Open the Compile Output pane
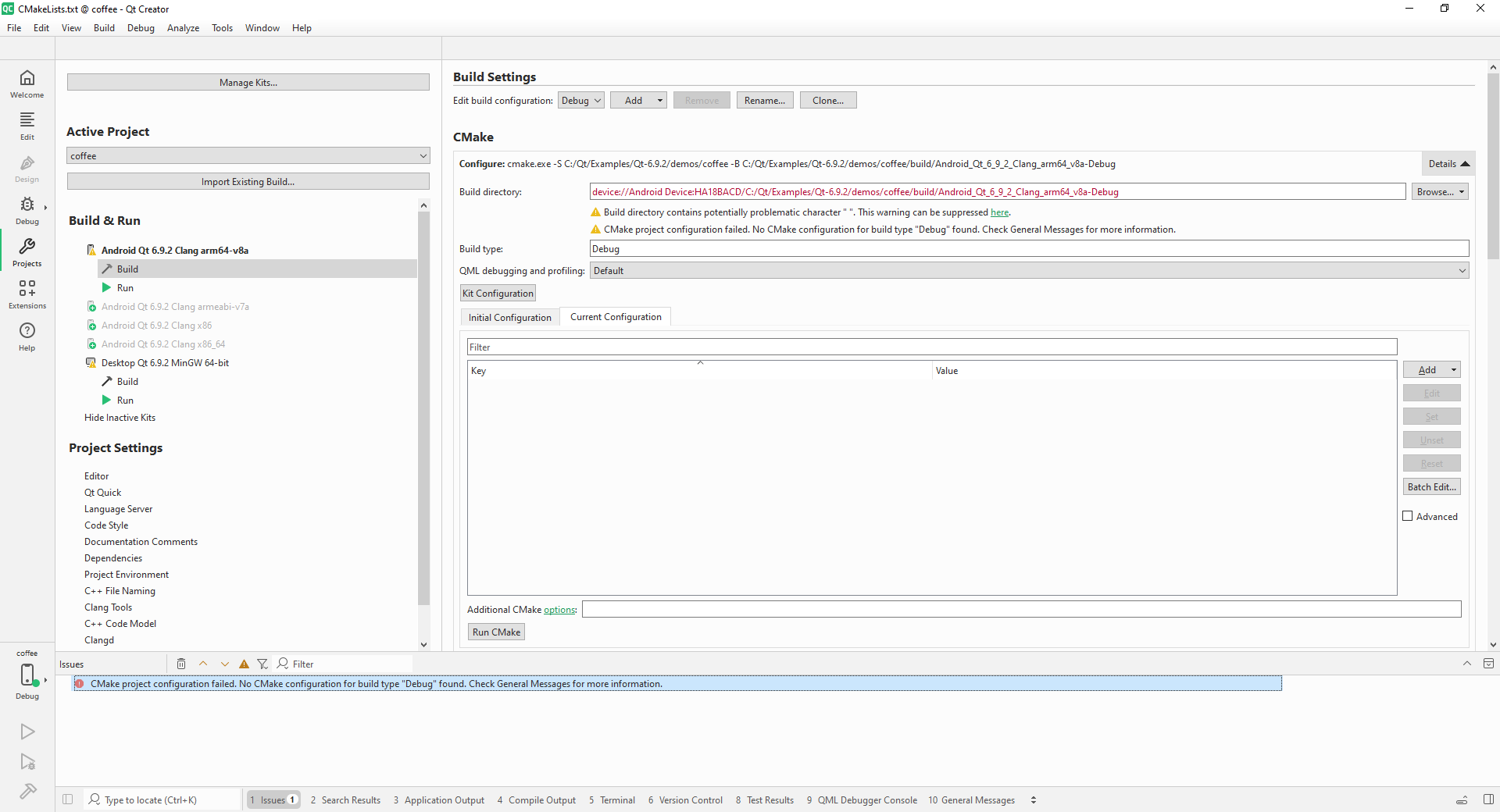This screenshot has height=812, width=1500. [537, 800]
